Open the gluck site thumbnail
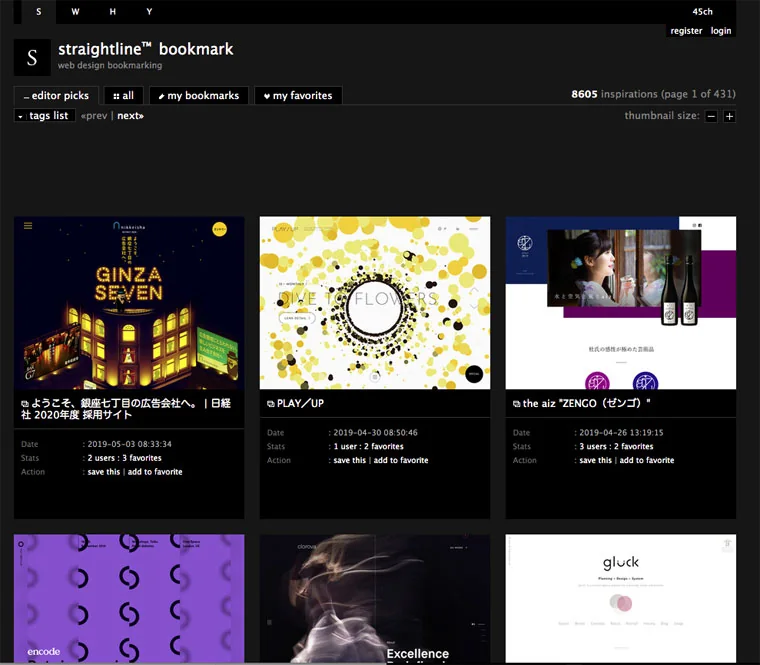The width and height of the screenshot is (760, 665). (620, 599)
